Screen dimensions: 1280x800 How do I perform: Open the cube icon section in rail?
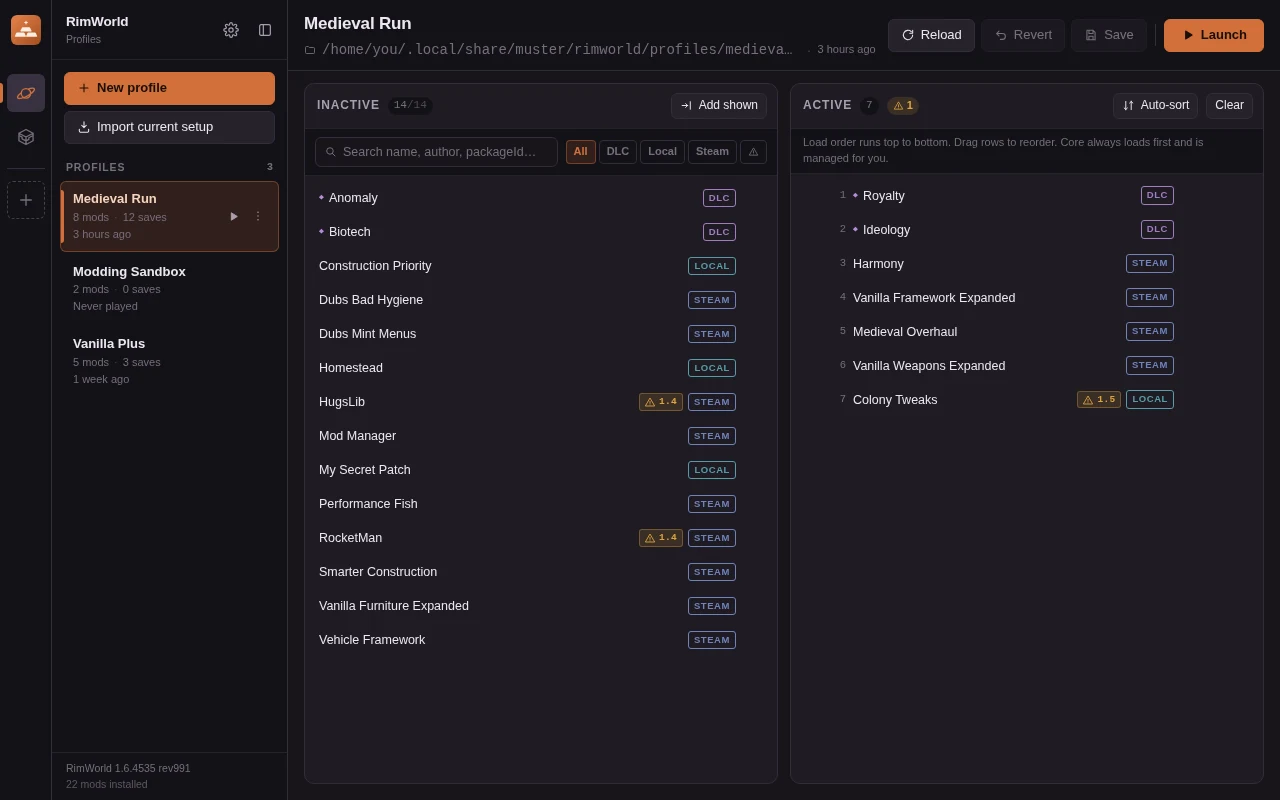[26, 137]
